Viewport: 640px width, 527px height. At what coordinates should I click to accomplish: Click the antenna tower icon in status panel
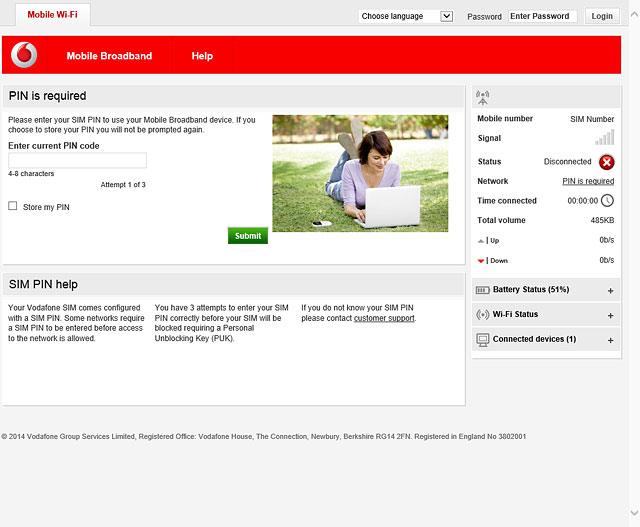[x=482, y=98]
